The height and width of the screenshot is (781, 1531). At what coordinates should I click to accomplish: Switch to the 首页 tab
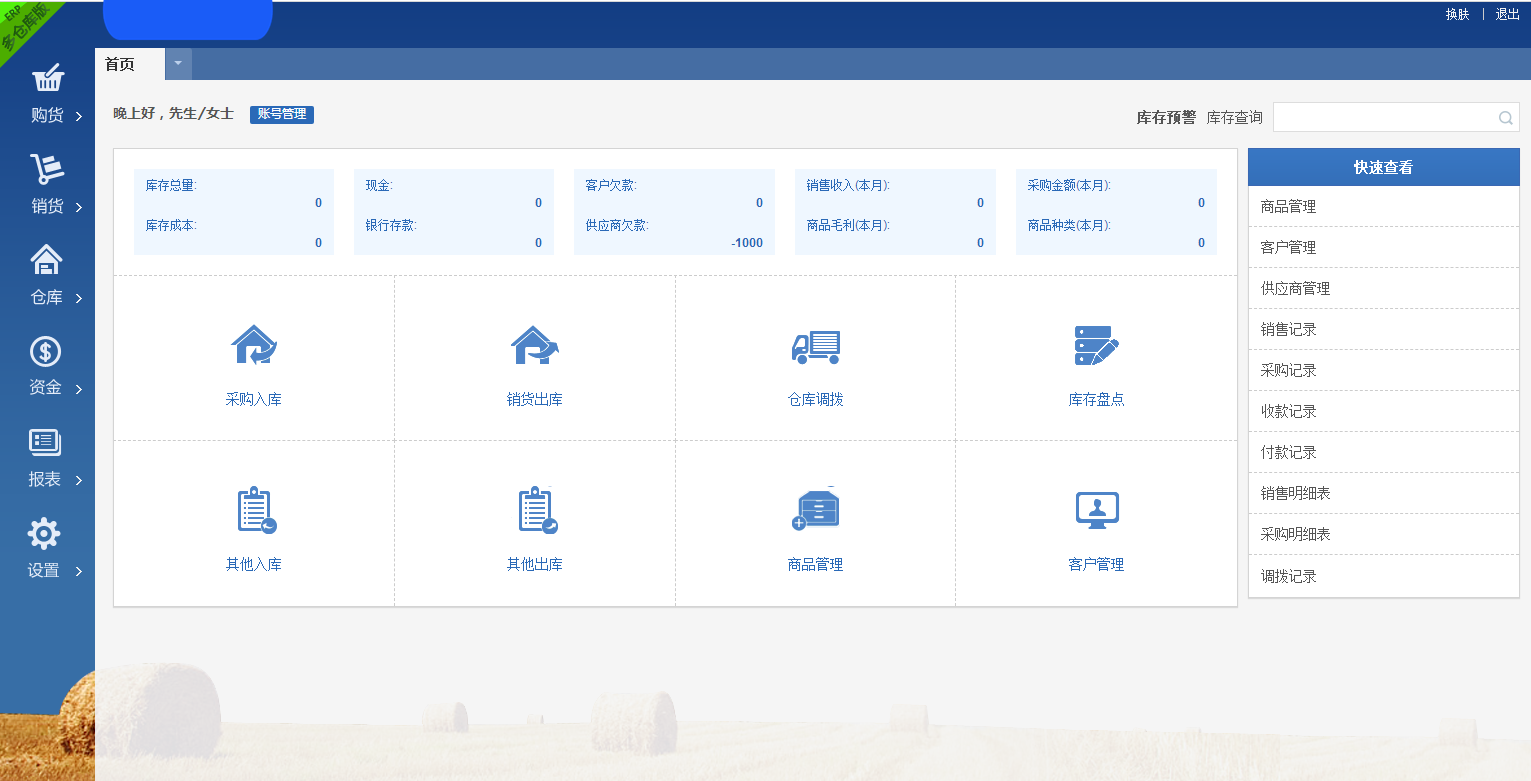pyautogui.click(x=119, y=63)
